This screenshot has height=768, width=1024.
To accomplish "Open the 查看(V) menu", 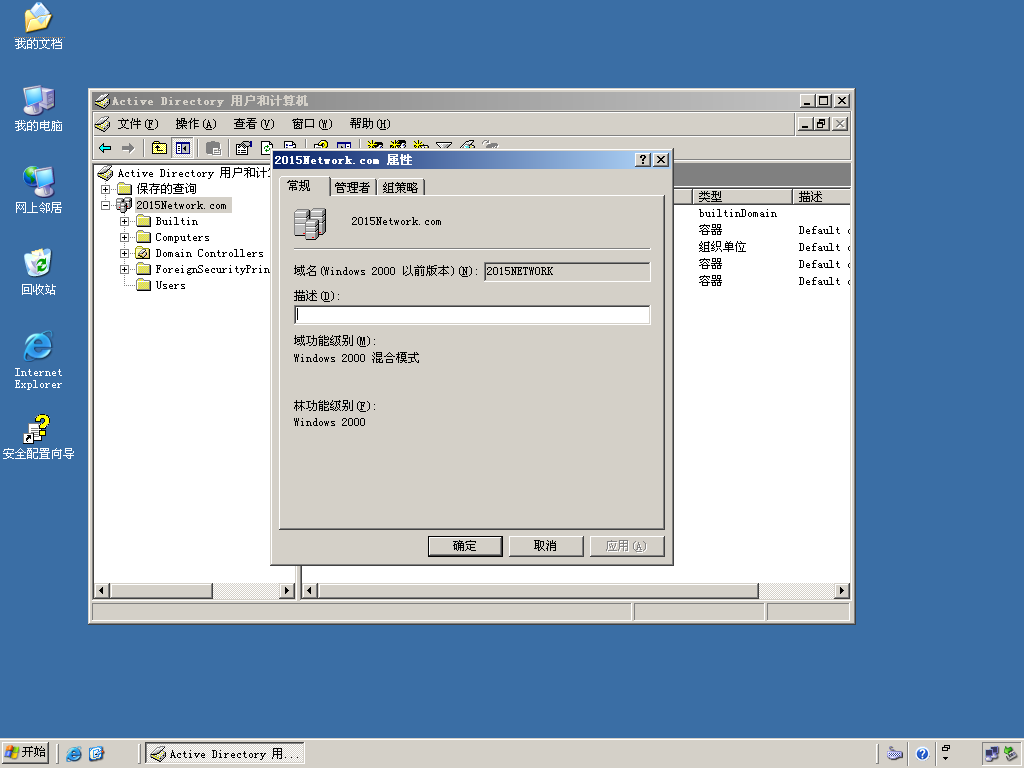I will pyautogui.click(x=253, y=123).
